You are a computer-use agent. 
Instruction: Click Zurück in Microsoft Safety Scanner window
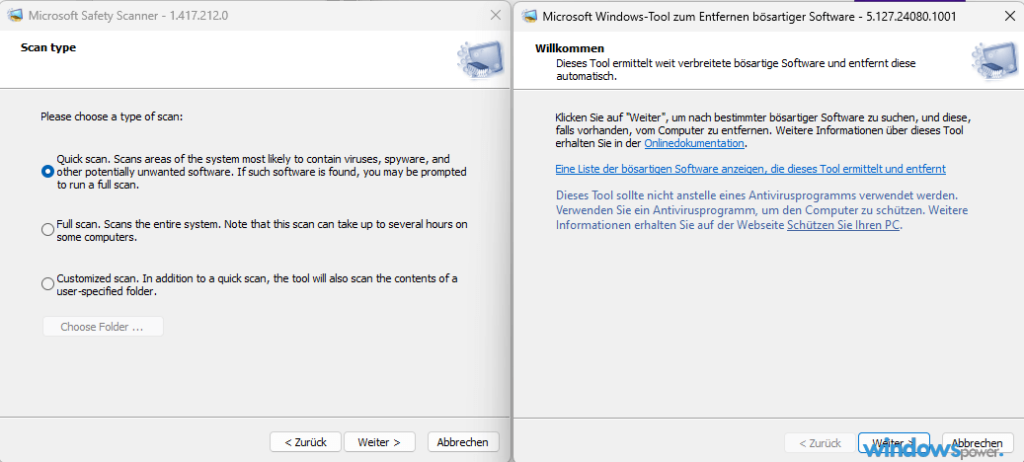point(306,442)
